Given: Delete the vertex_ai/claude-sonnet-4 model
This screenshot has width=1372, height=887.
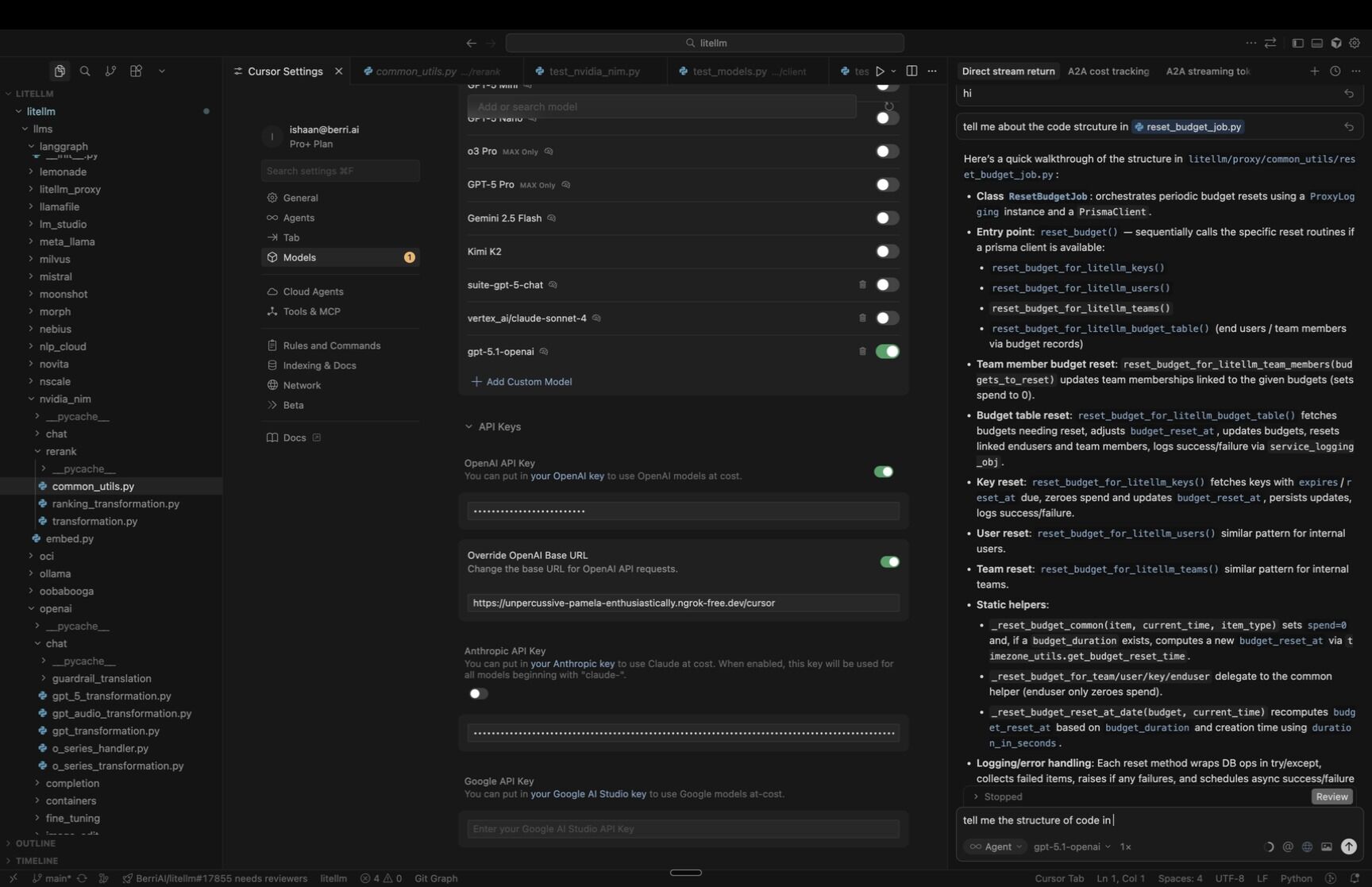Looking at the screenshot, I should coord(862,318).
